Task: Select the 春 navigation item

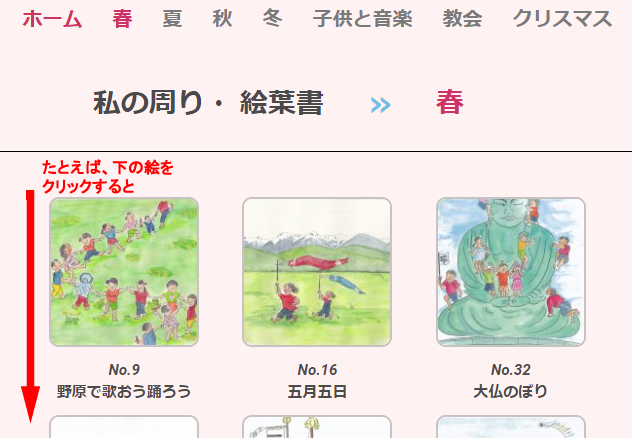Action: [122, 19]
